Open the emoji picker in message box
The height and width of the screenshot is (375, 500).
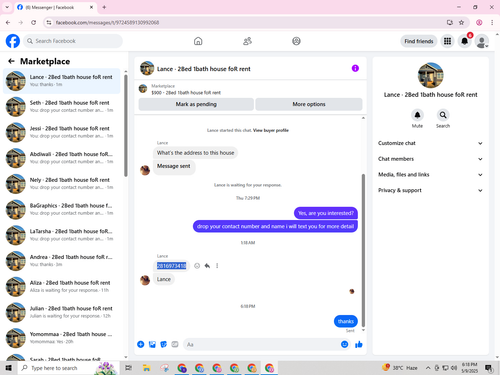345,344
